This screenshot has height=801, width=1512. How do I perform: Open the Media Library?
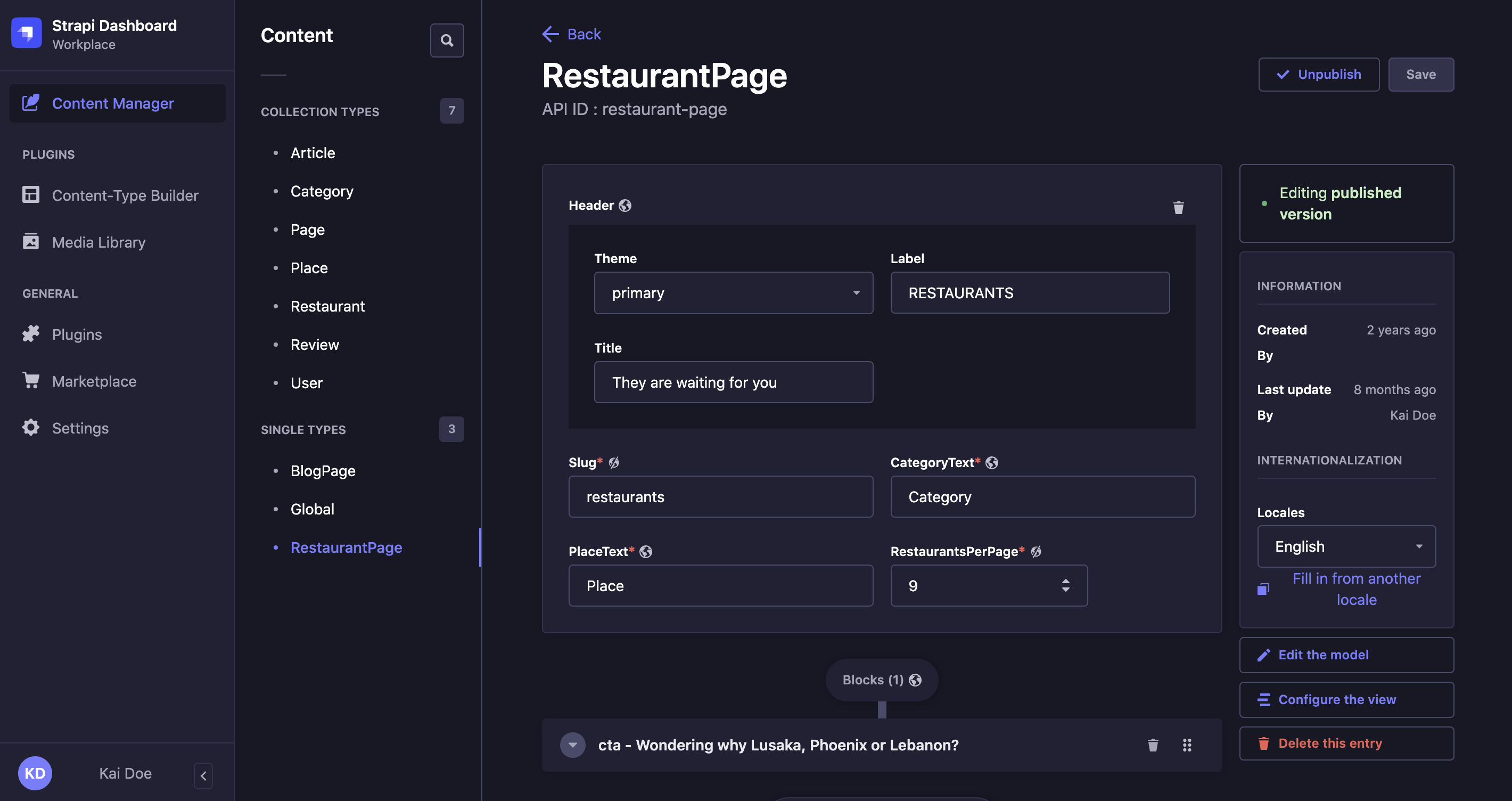[x=98, y=242]
